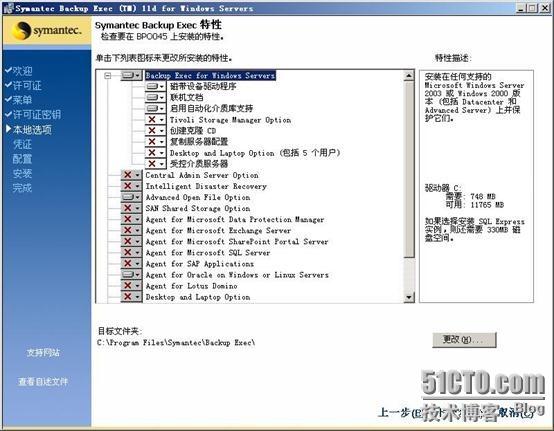This screenshot has height=431, width=554.
Task: Select 创建克隆 CD feature row
Action: (x=193, y=131)
